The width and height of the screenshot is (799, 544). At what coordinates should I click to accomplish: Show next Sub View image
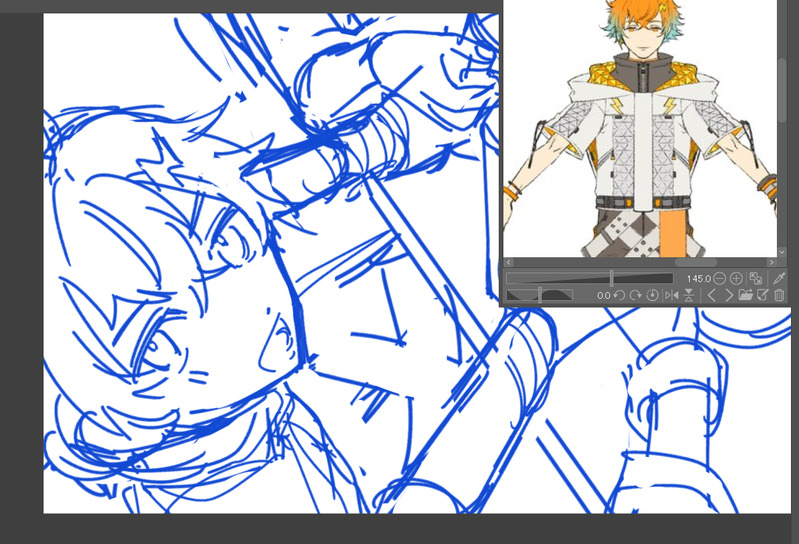coord(729,295)
